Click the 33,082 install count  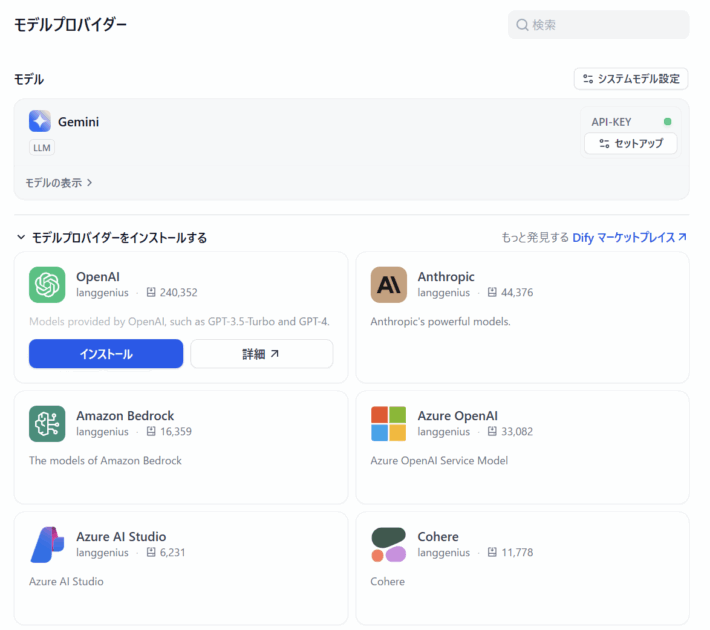(x=517, y=432)
